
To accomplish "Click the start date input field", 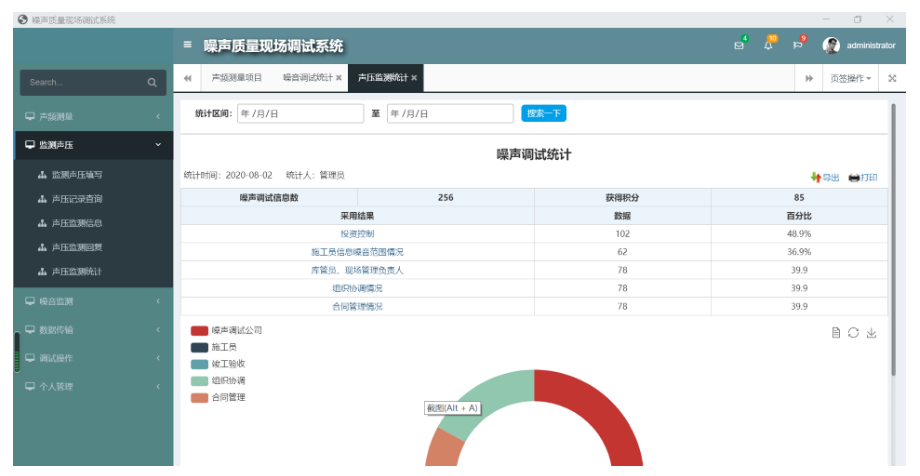I will (x=300, y=114).
